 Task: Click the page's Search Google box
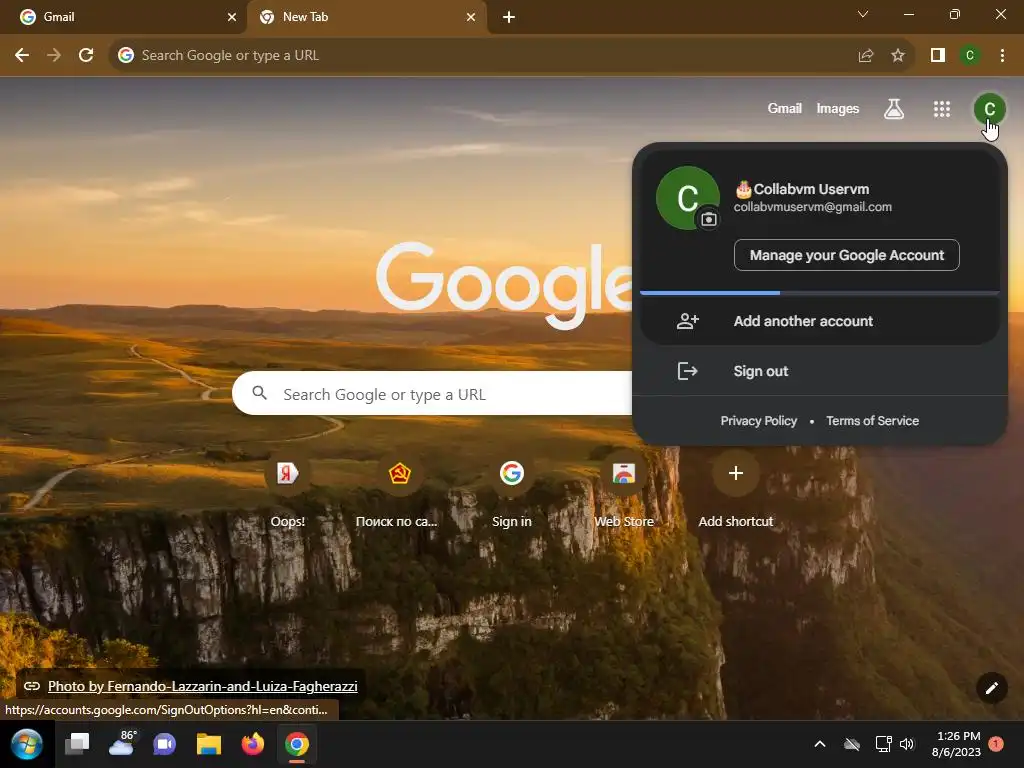pyautogui.click(x=432, y=394)
